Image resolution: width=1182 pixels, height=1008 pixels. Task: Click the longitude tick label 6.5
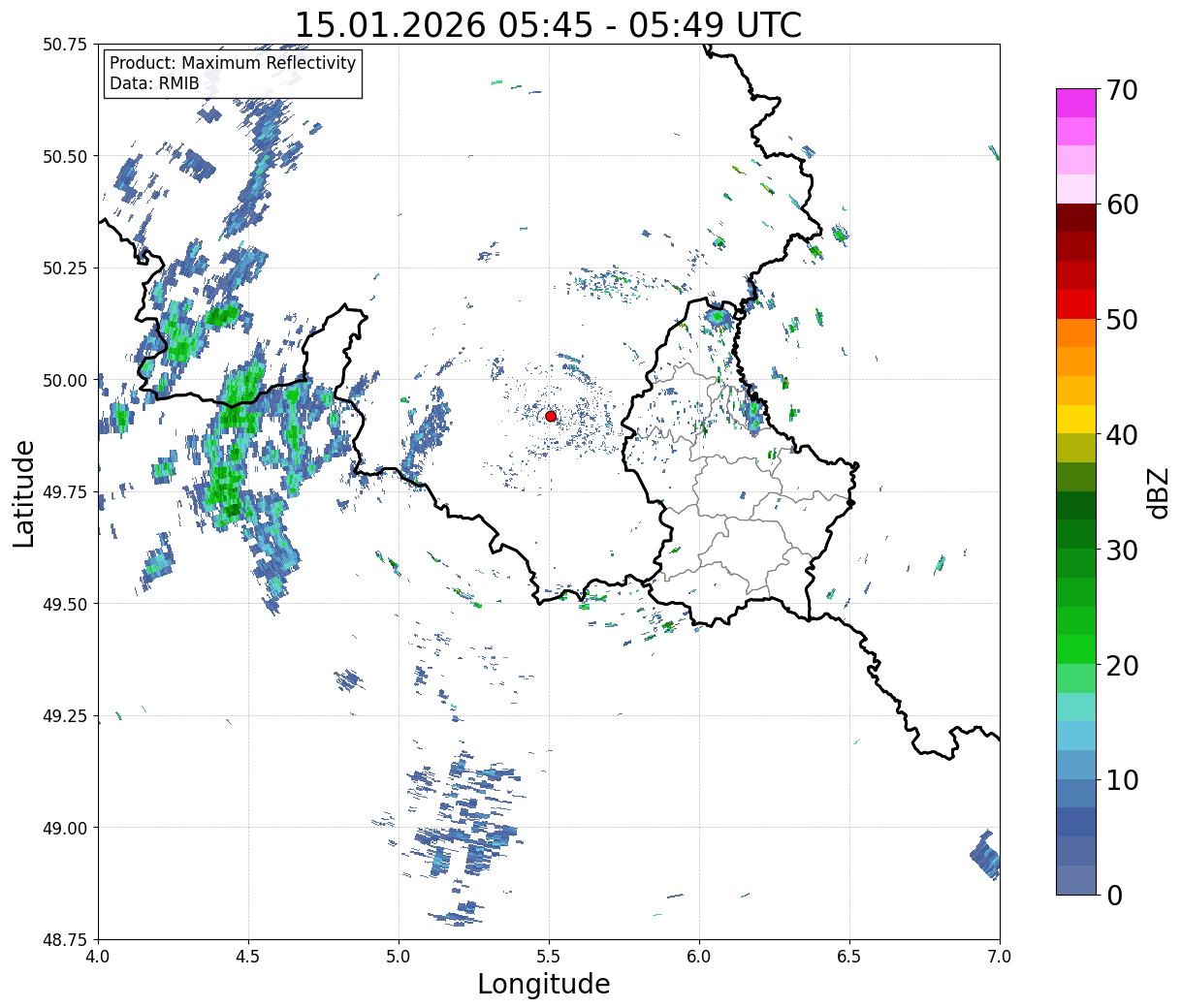point(850,957)
